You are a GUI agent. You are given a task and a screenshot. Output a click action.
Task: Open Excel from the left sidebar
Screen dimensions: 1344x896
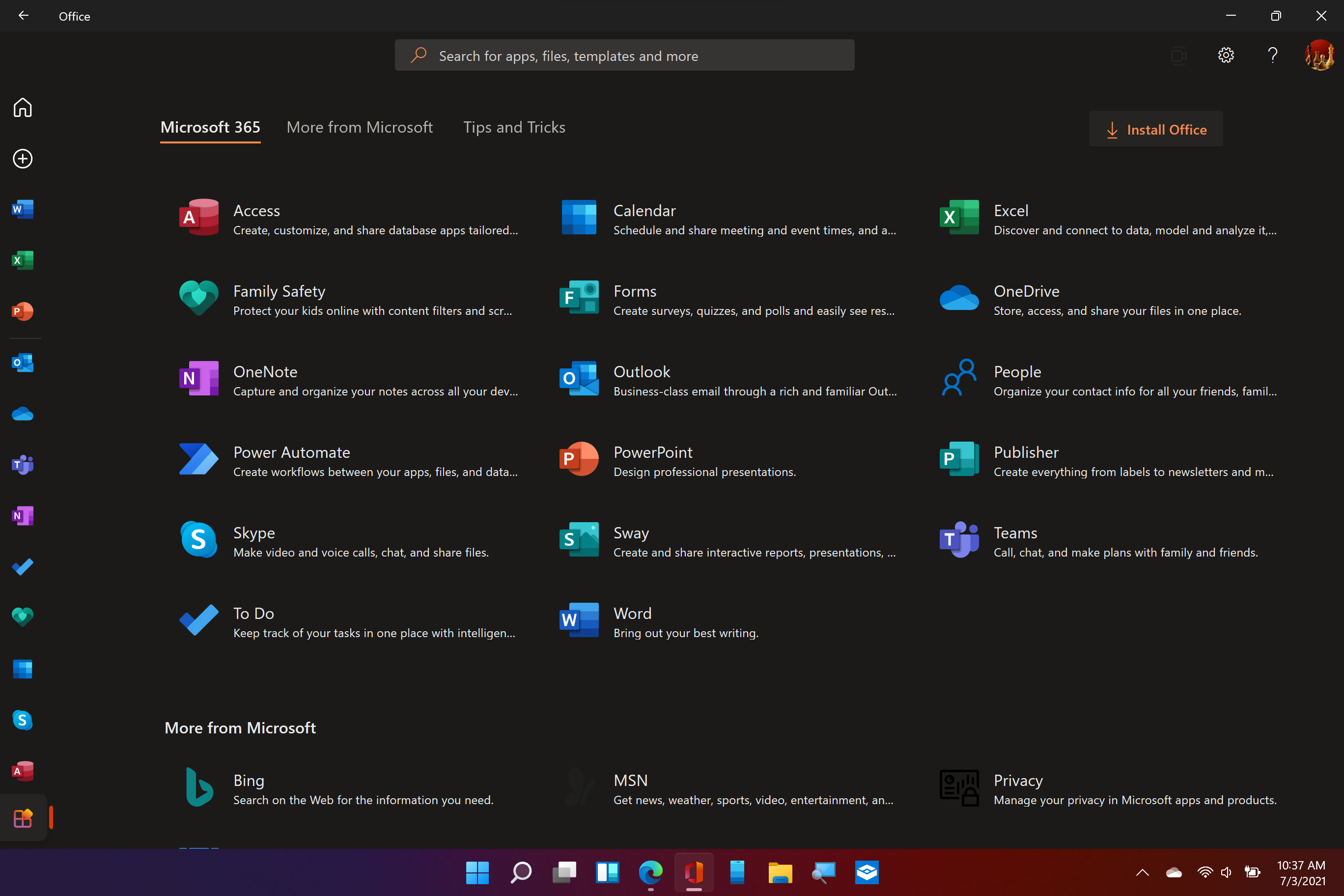tap(22, 260)
